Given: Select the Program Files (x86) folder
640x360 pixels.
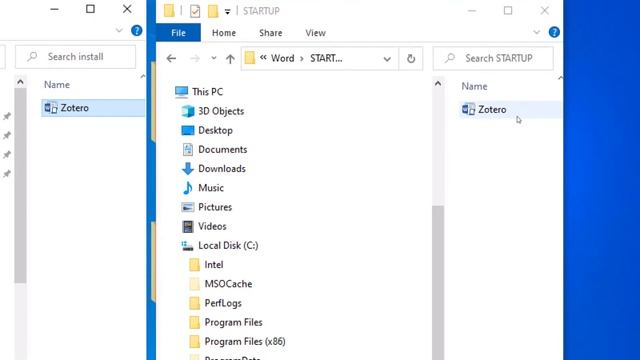Looking at the screenshot, I should 244,341.
